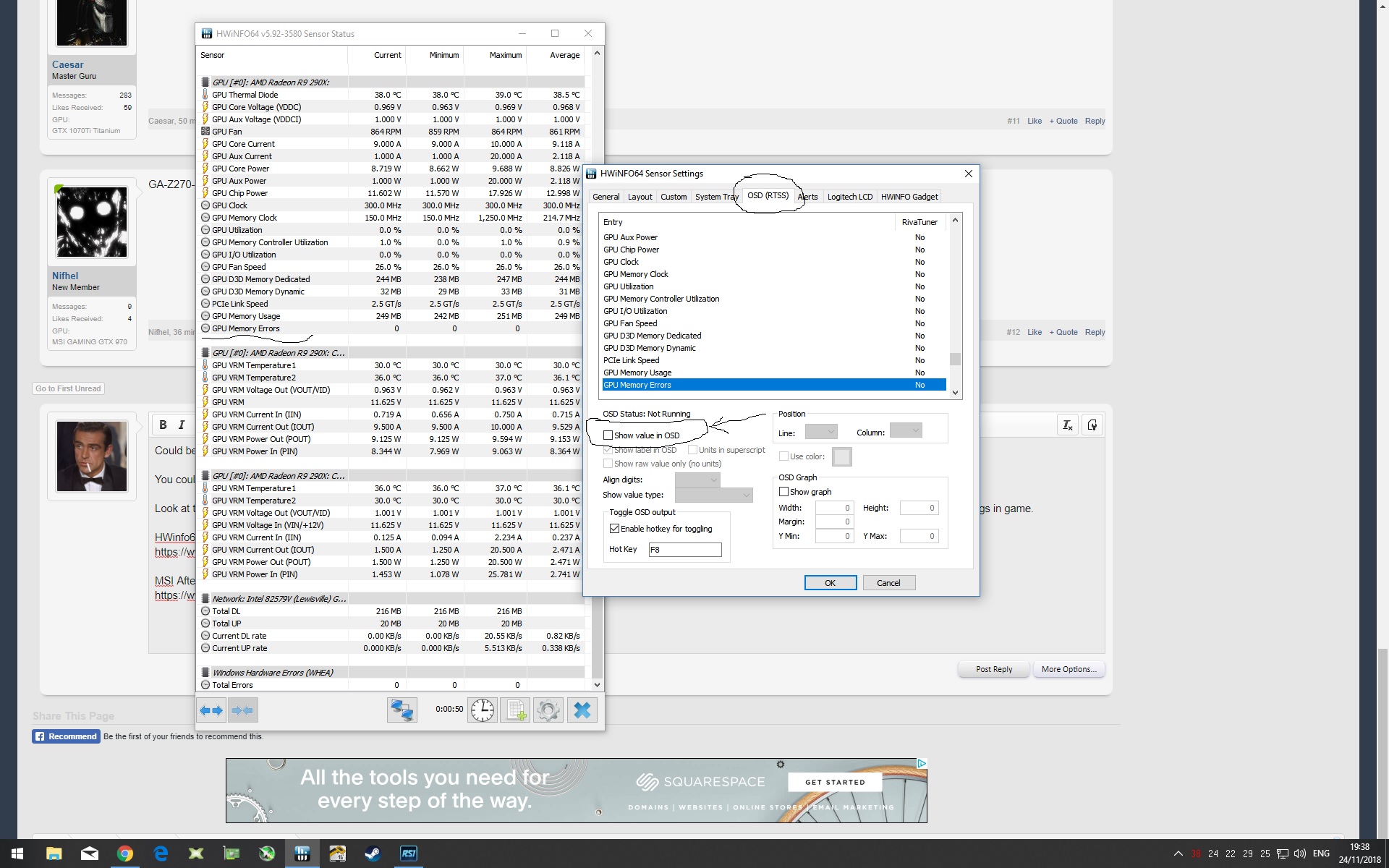Click the Hot Key F8 field

[x=684, y=550]
